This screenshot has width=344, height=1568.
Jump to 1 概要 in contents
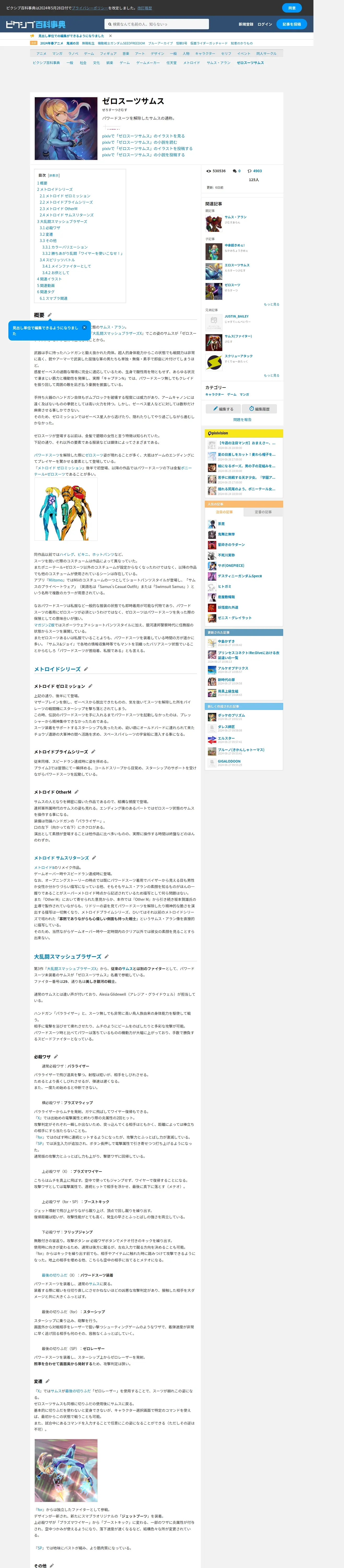coord(42,183)
